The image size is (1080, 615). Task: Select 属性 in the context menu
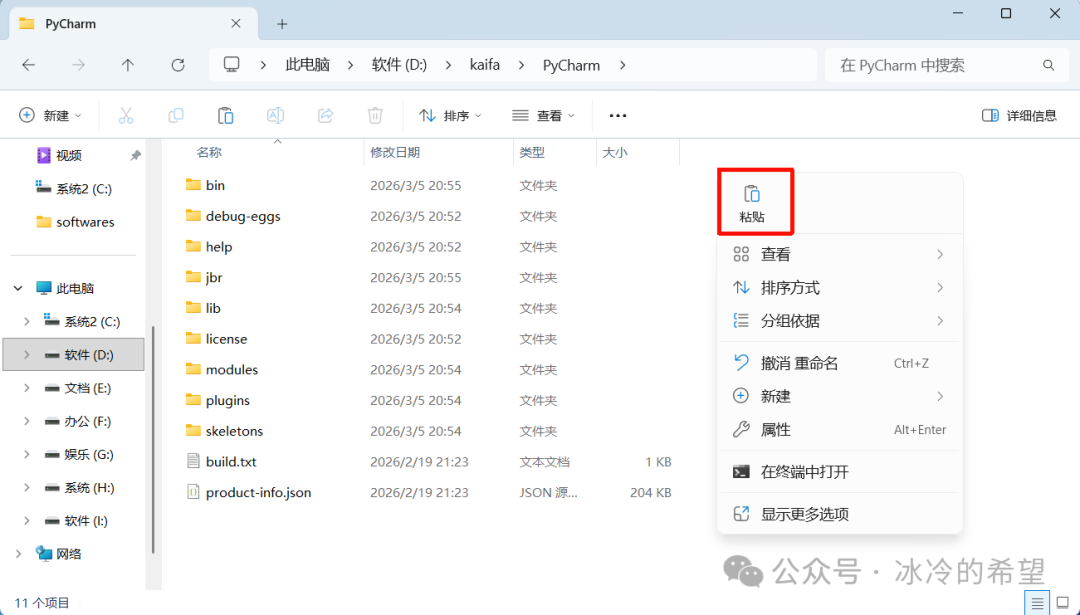pos(776,430)
